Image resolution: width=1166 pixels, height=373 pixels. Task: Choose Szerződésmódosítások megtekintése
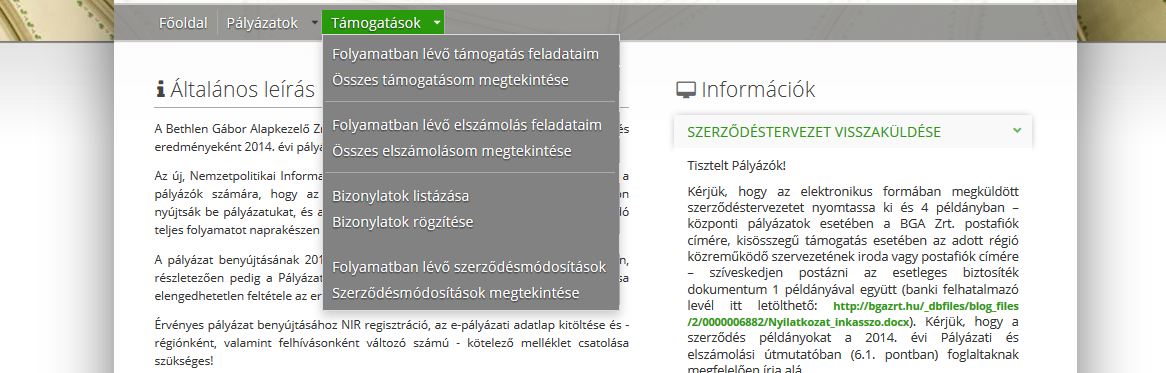(456, 293)
